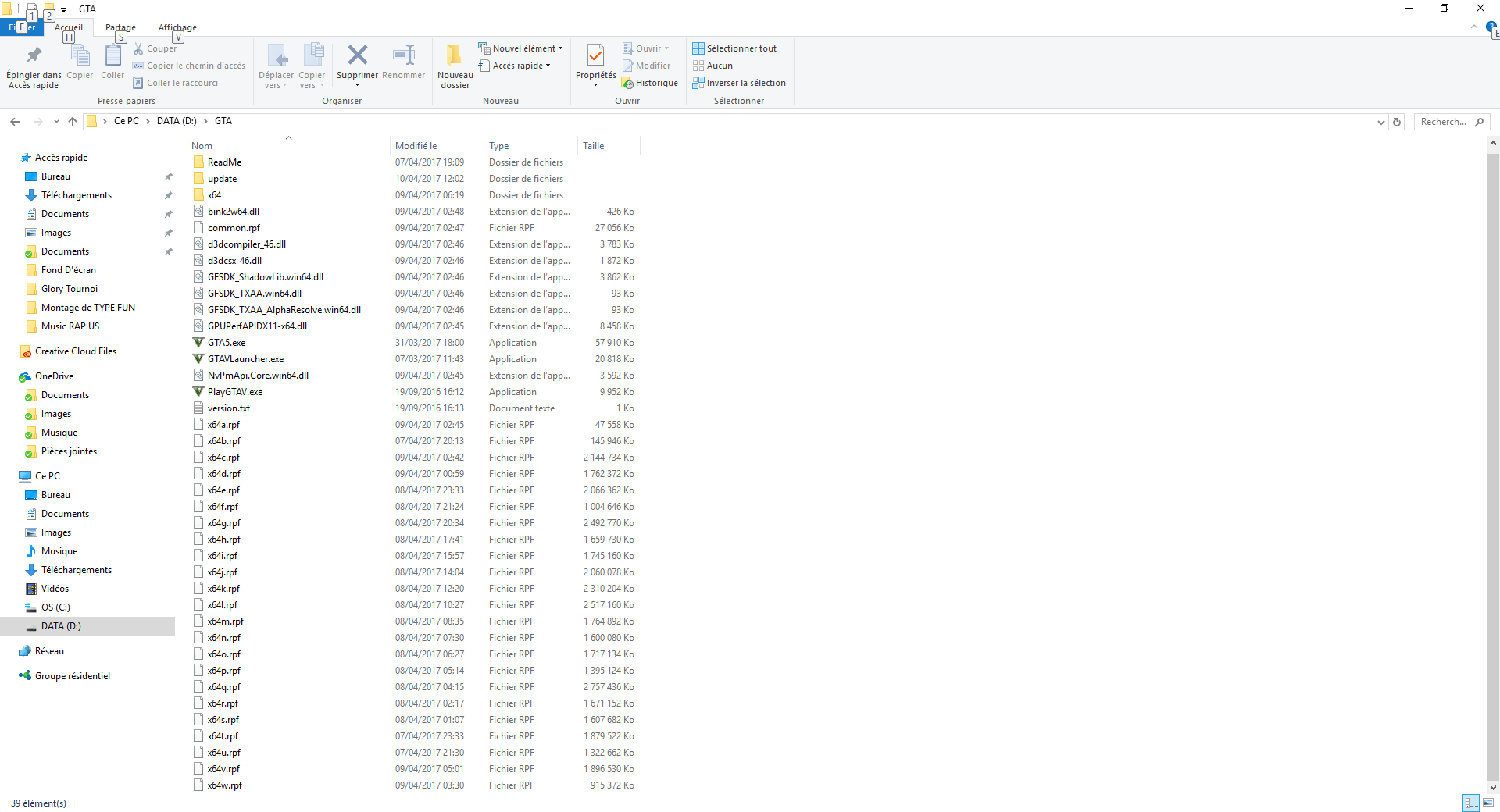Open the recent locations dropdown arrow
This screenshot has height=812, width=1500.
(x=56, y=122)
